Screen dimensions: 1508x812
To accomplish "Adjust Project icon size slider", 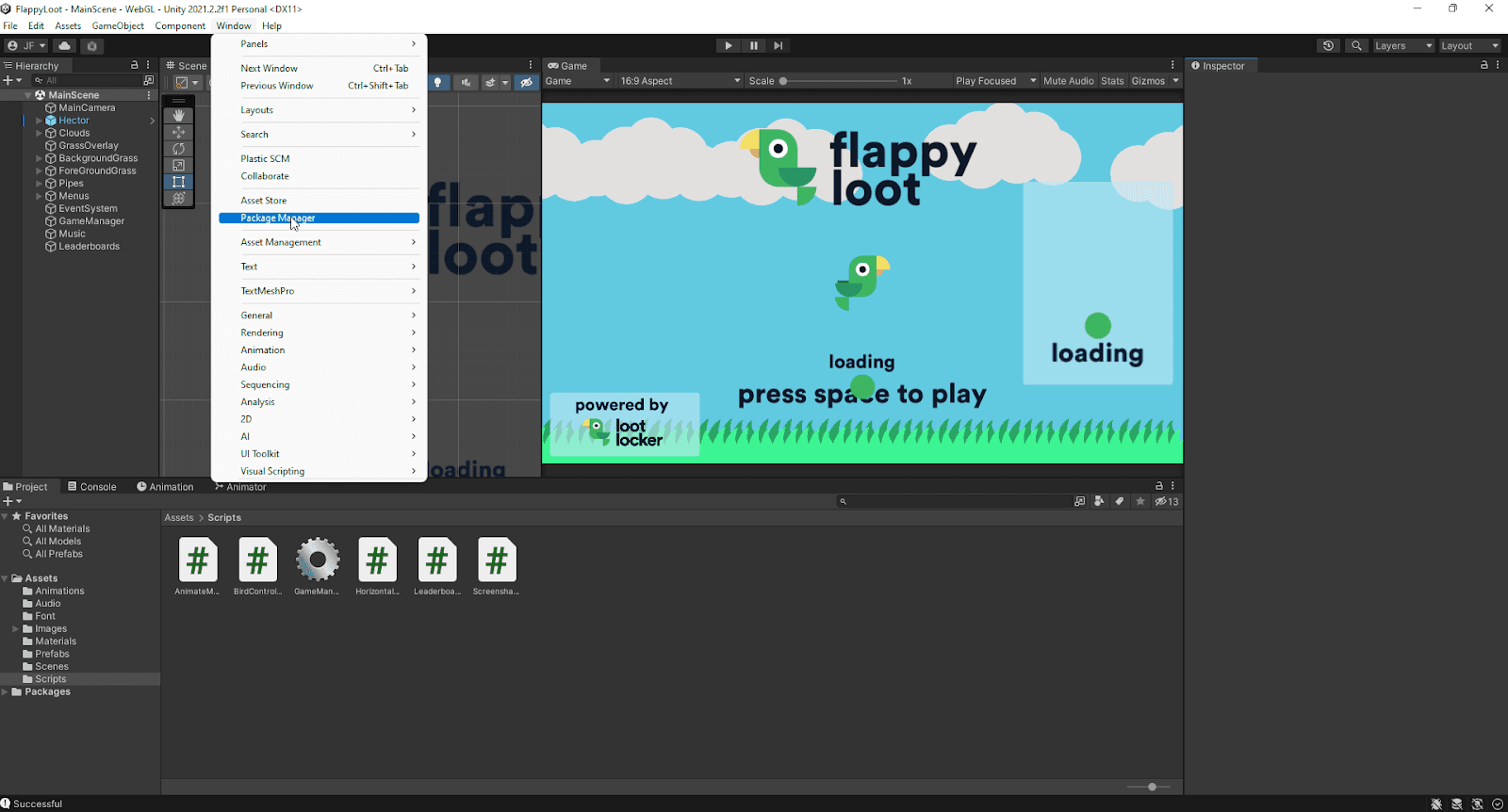I will pyautogui.click(x=1148, y=787).
